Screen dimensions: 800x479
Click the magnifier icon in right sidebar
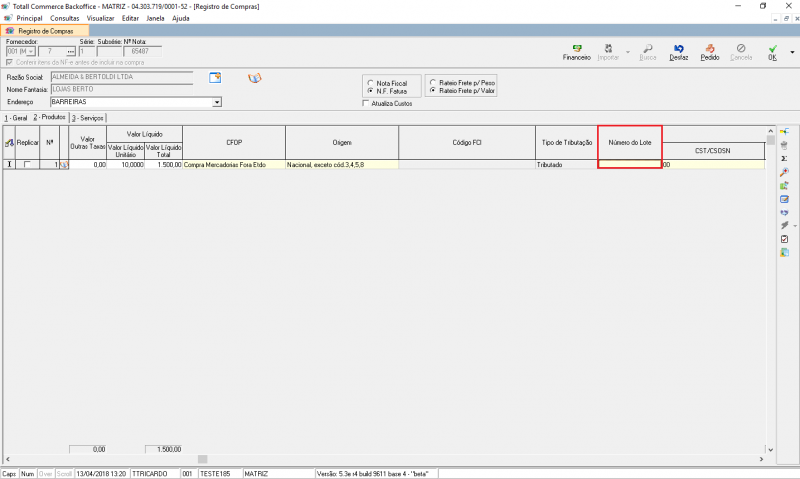pyautogui.click(x=784, y=172)
